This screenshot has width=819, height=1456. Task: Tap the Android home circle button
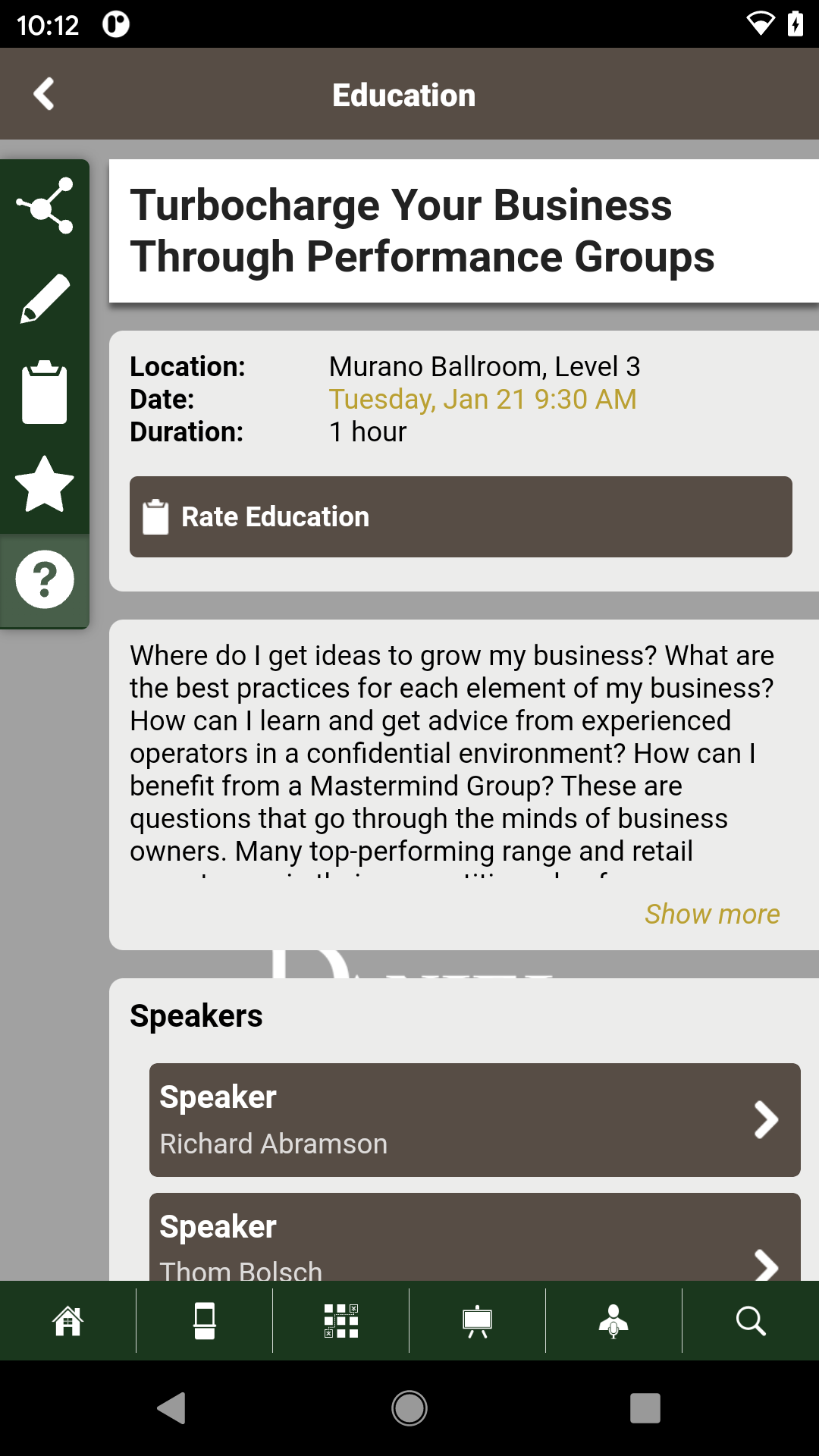[x=409, y=1408]
